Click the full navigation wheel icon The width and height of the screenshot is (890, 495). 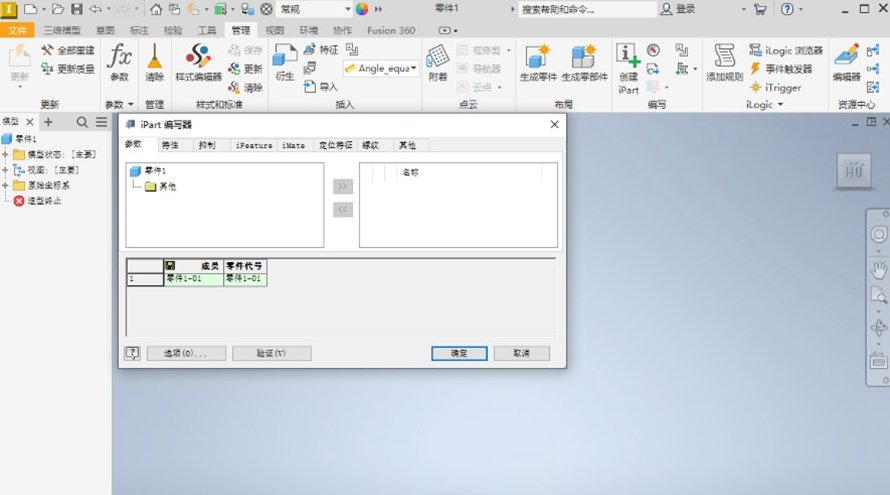pos(878,234)
